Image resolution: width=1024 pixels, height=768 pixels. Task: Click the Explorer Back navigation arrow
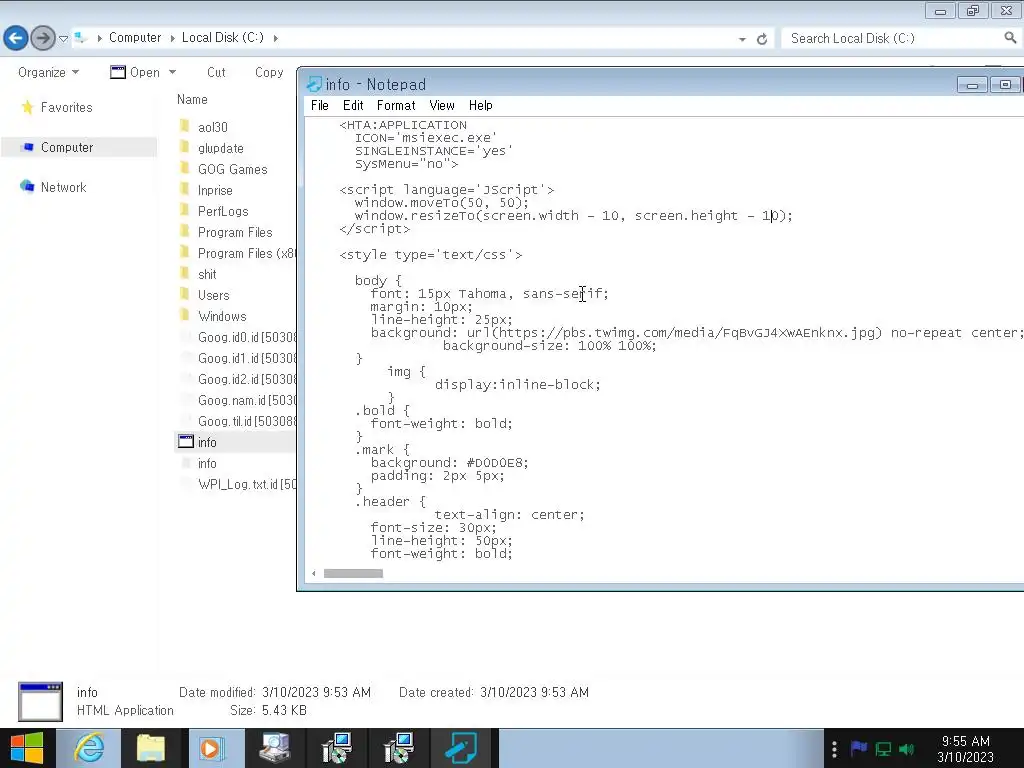(x=16, y=38)
